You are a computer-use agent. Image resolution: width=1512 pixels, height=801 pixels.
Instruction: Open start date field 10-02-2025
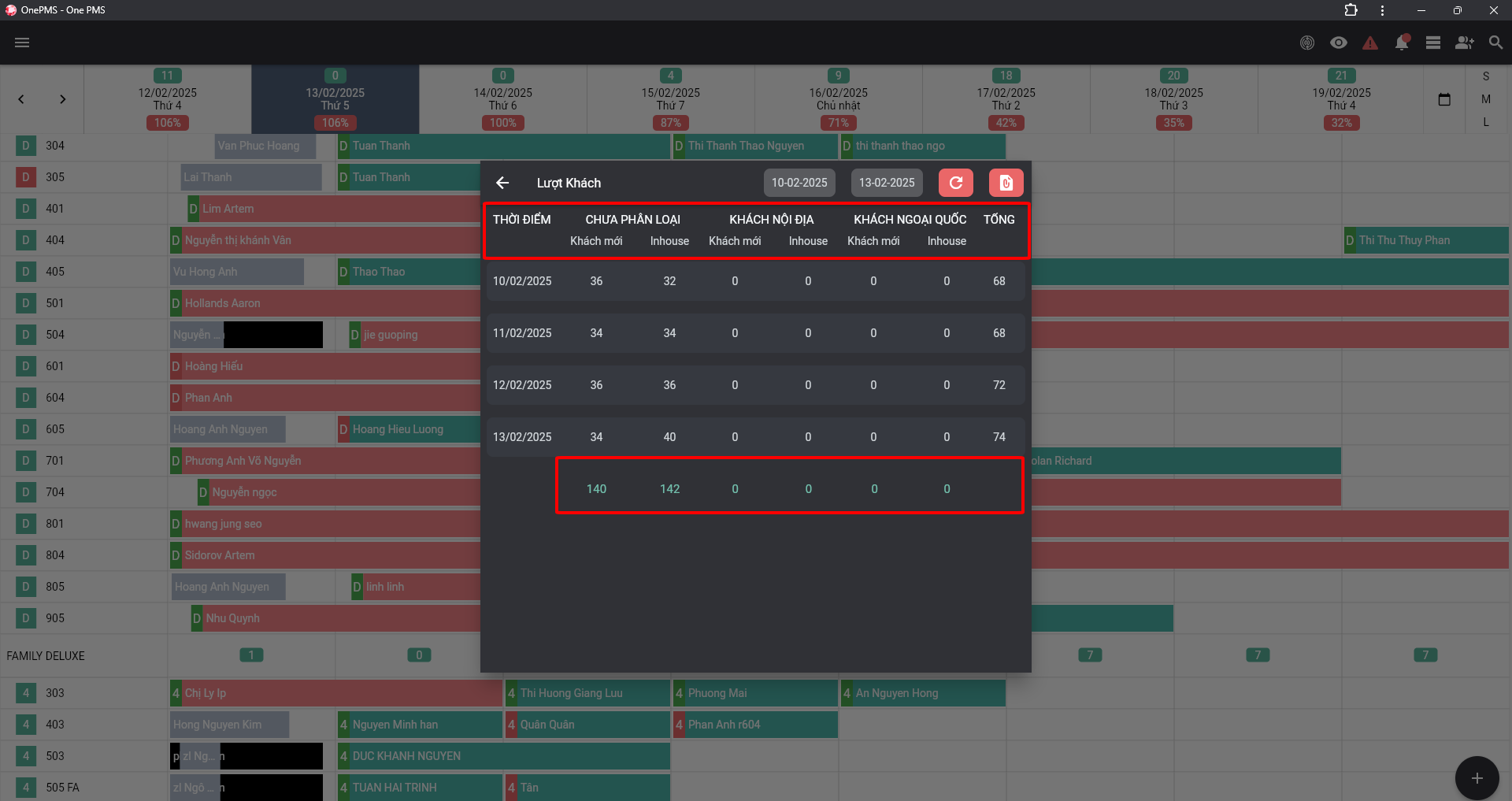(799, 183)
